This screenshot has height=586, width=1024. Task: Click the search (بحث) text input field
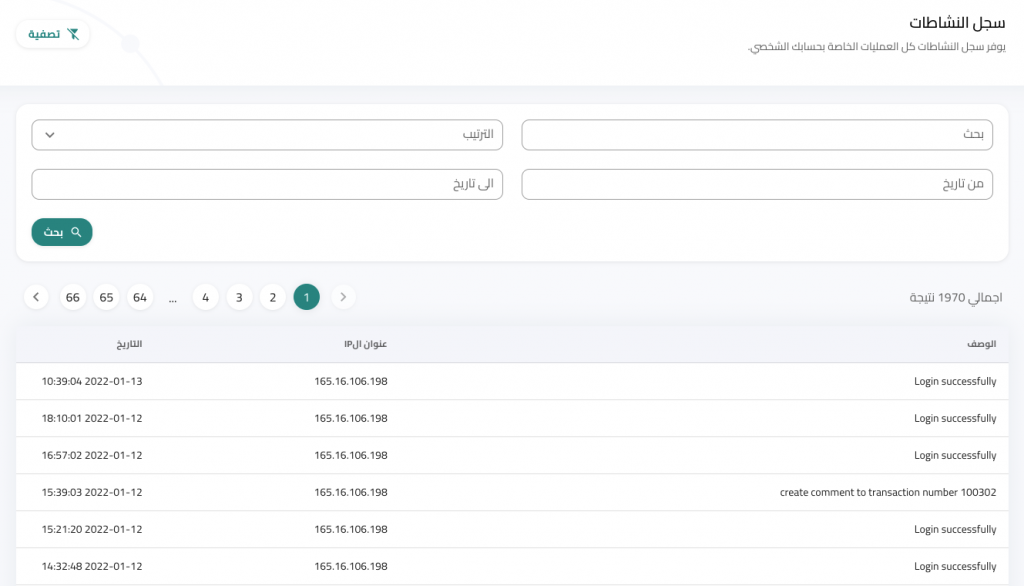(x=757, y=135)
